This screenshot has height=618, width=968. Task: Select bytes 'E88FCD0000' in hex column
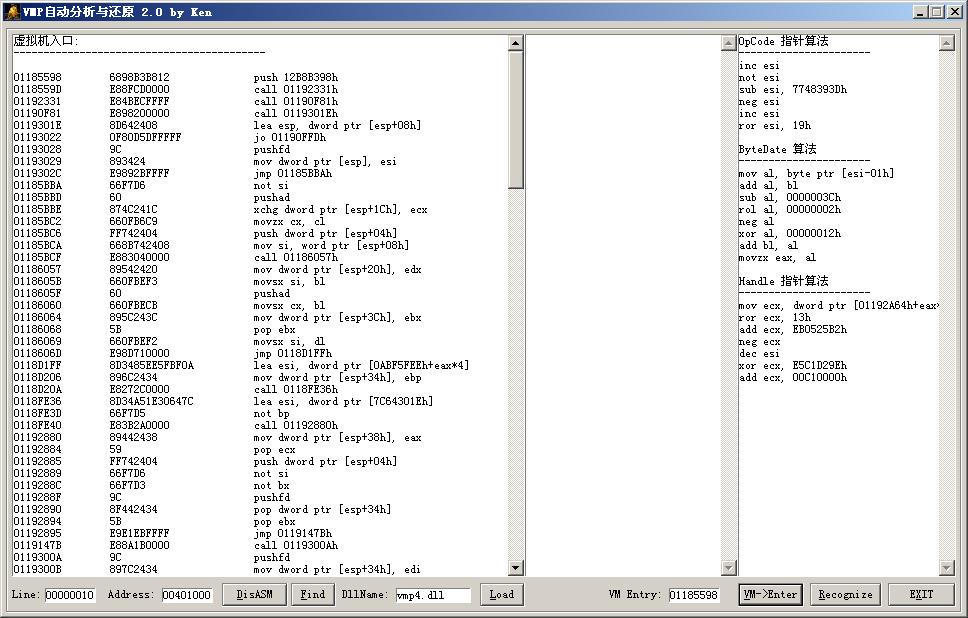139,90
